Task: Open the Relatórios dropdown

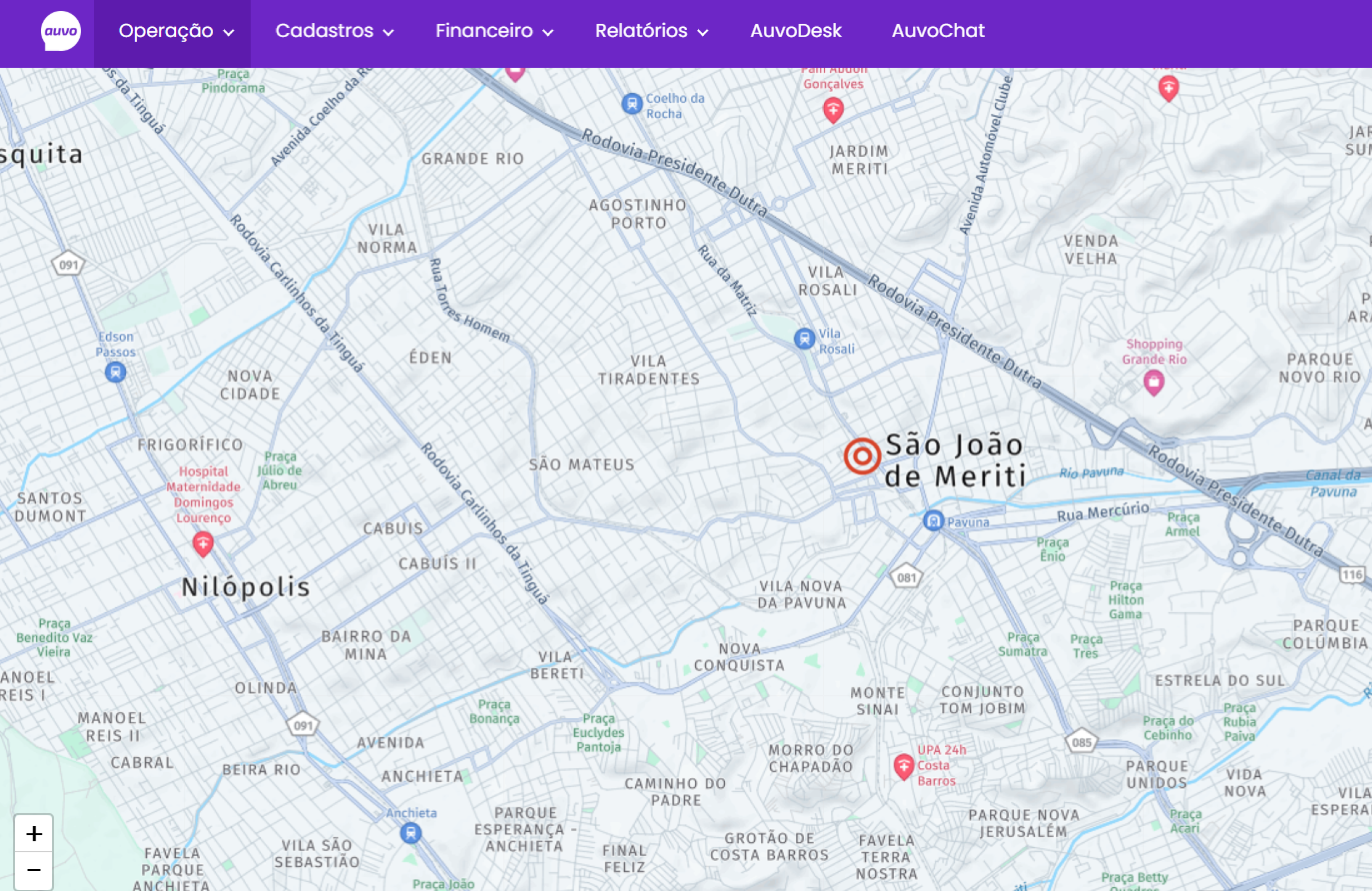Action: point(651,31)
